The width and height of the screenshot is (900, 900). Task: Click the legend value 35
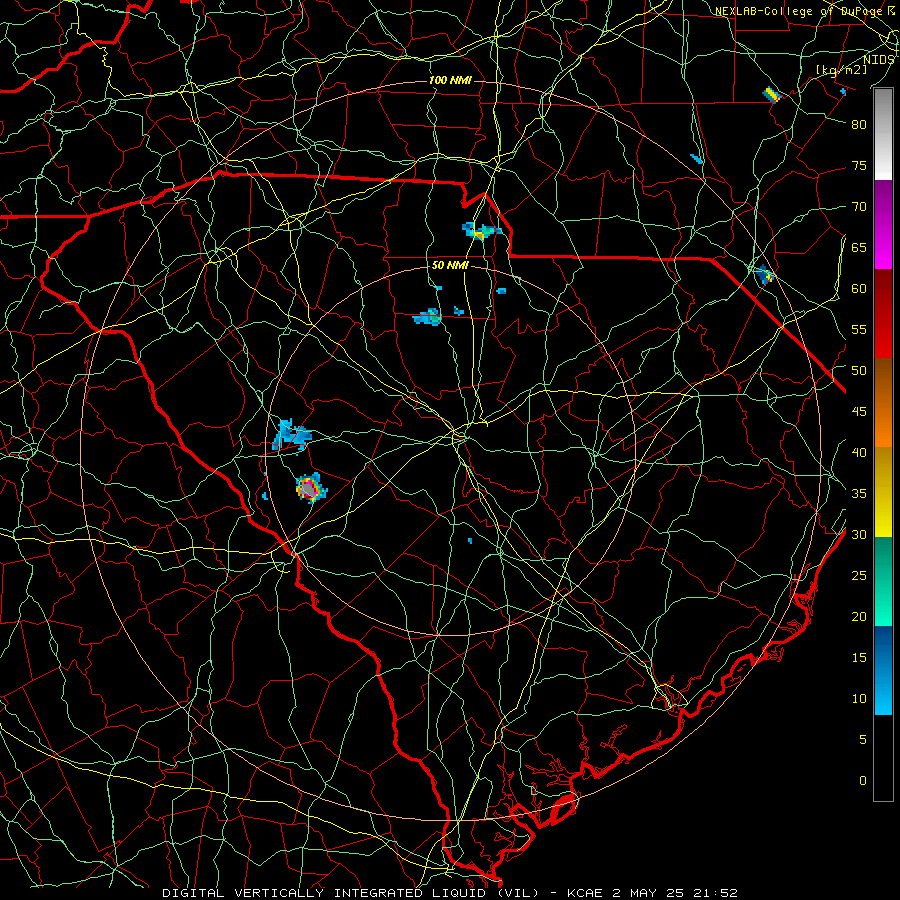(x=859, y=494)
